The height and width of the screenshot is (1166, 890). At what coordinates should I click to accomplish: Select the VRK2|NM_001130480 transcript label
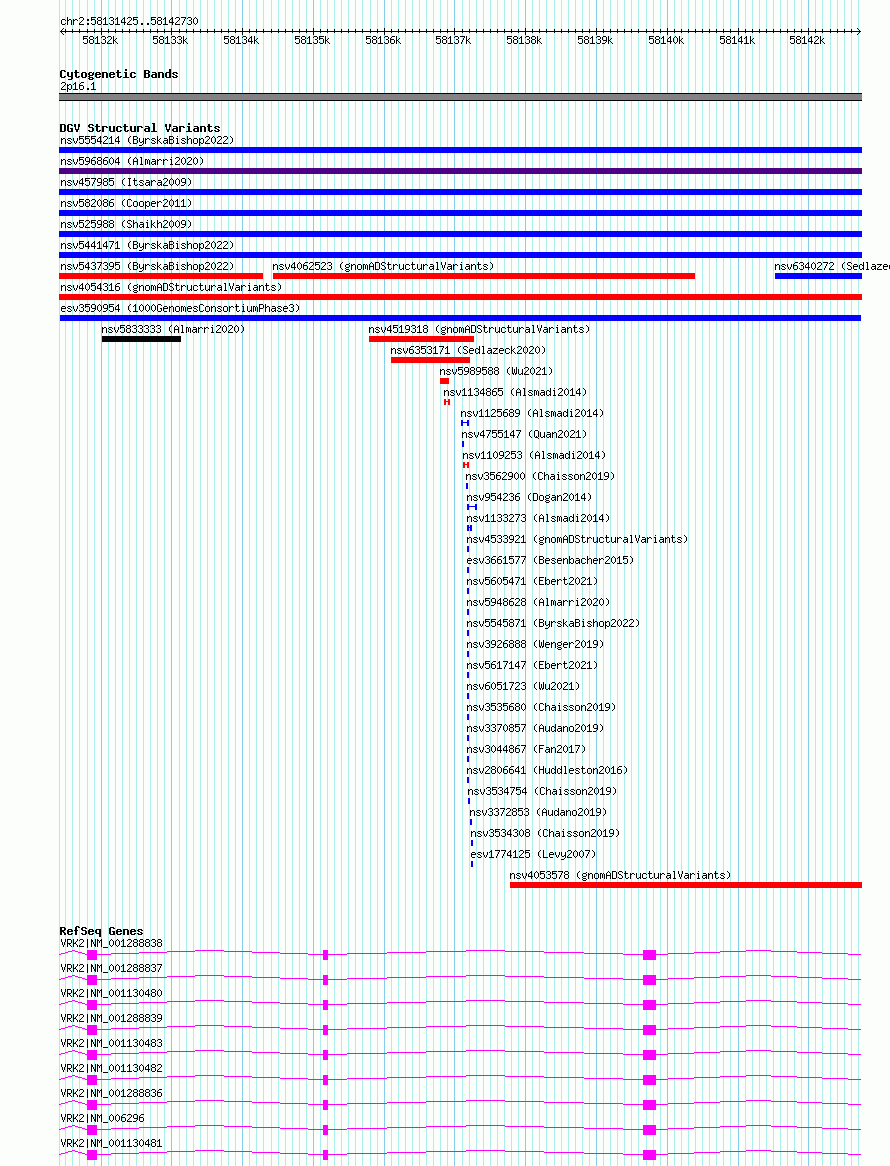(112, 993)
